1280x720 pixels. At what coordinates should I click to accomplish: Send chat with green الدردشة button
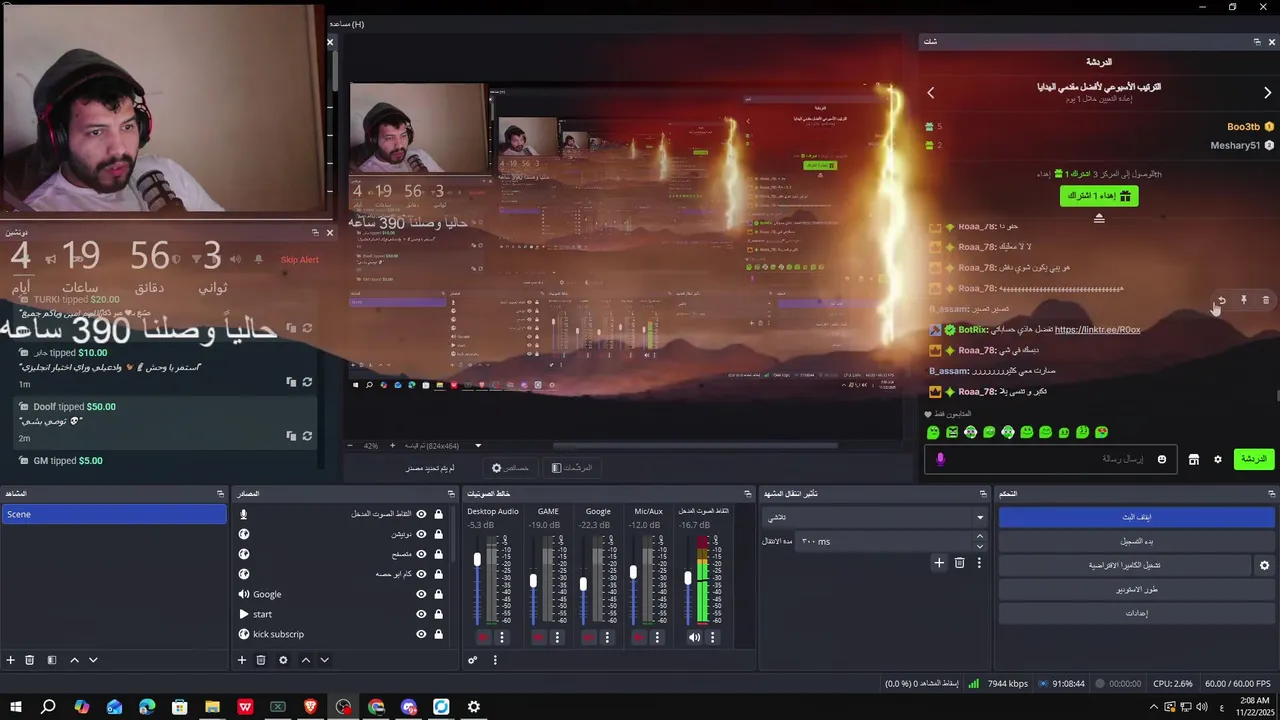1253,459
